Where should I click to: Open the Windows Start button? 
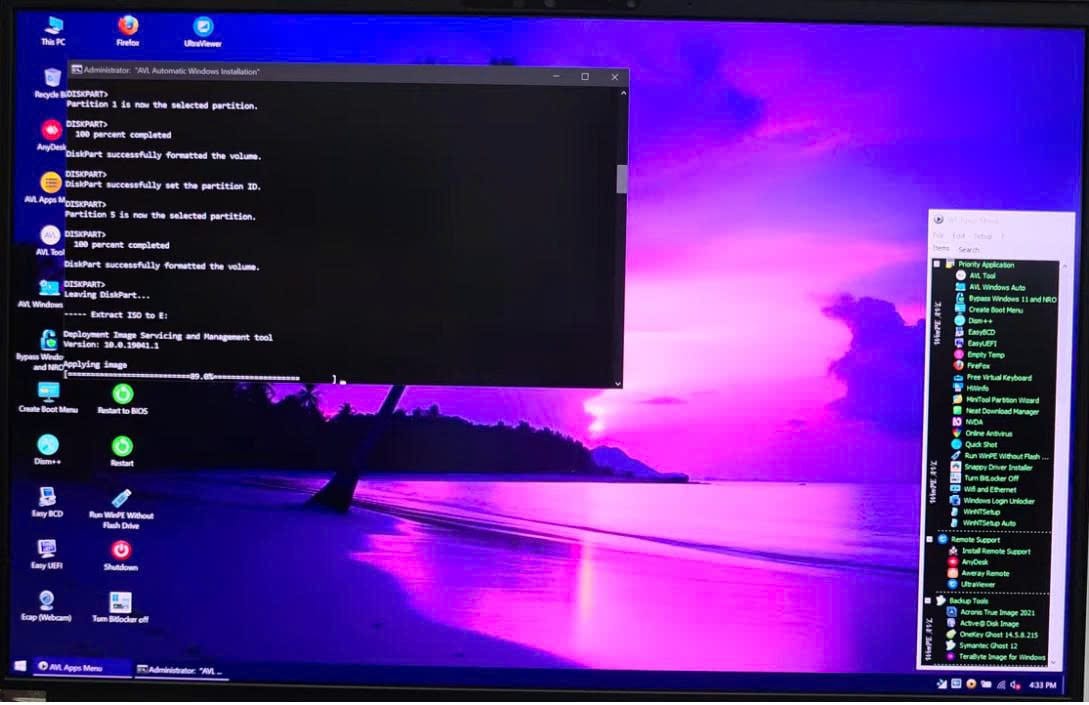(x=20, y=666)
